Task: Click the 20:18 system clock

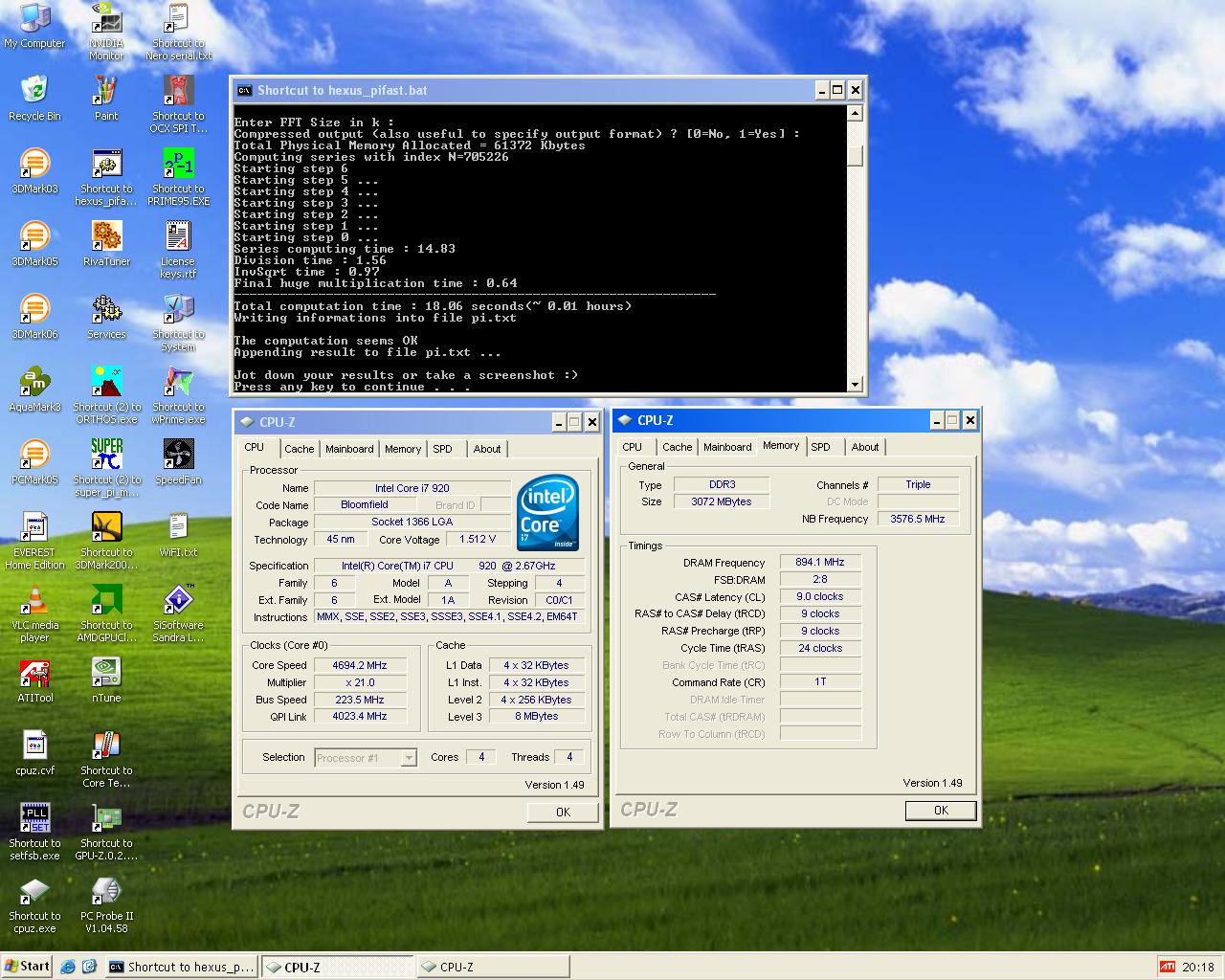Action: [x=1198, y=967]
